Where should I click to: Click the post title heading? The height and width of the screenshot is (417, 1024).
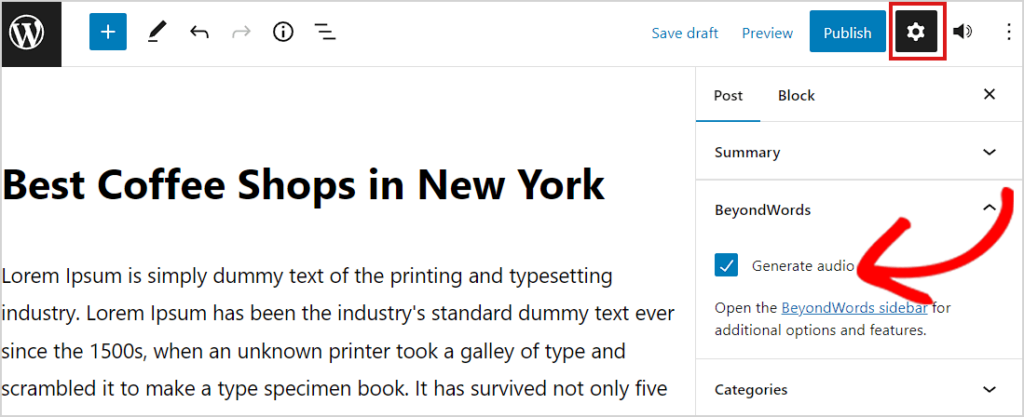coord(304,185)
